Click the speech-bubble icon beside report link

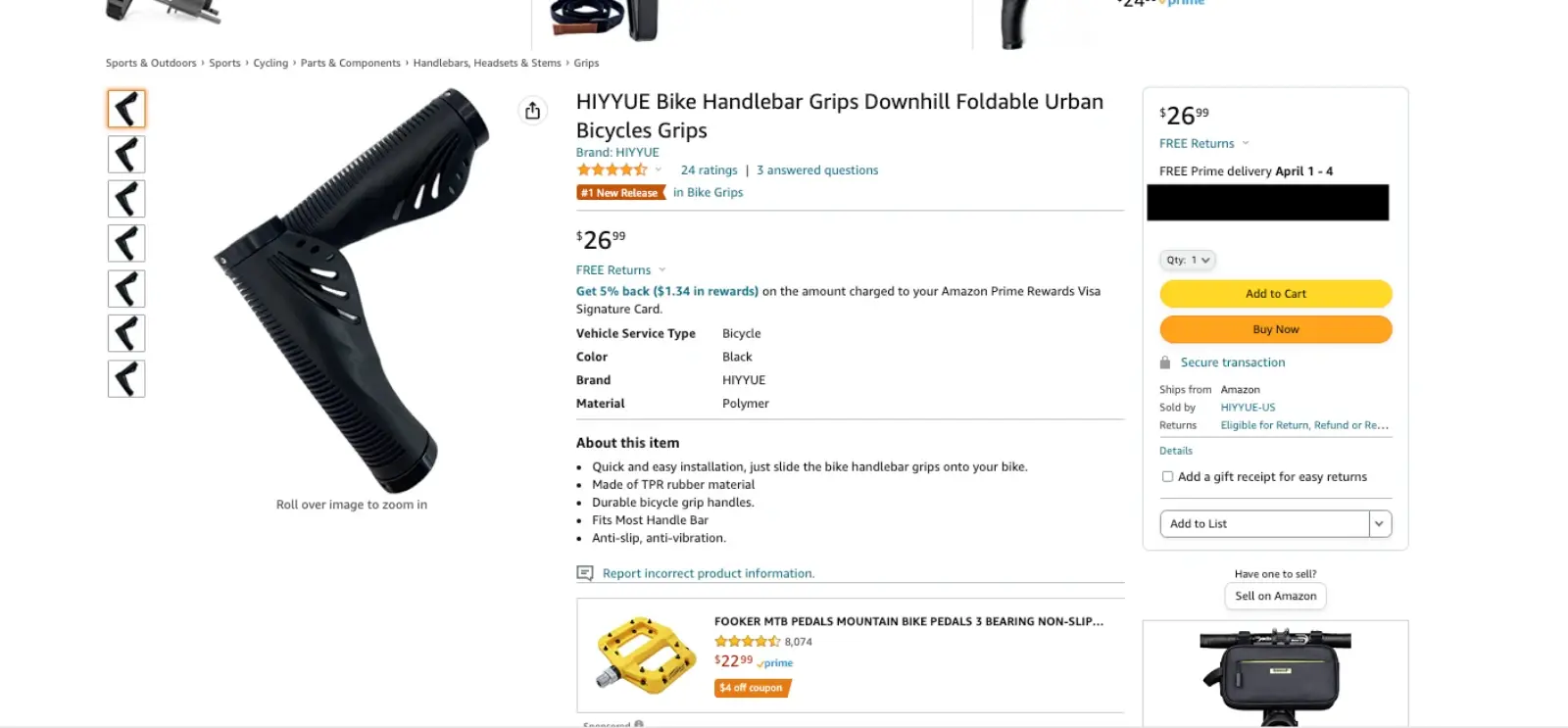(x=585, y=572)
